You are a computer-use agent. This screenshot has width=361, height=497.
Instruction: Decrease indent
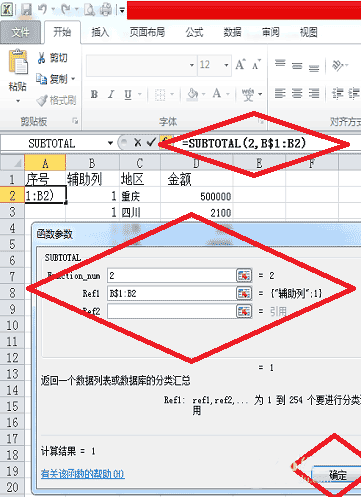click(x=337, y=94)
